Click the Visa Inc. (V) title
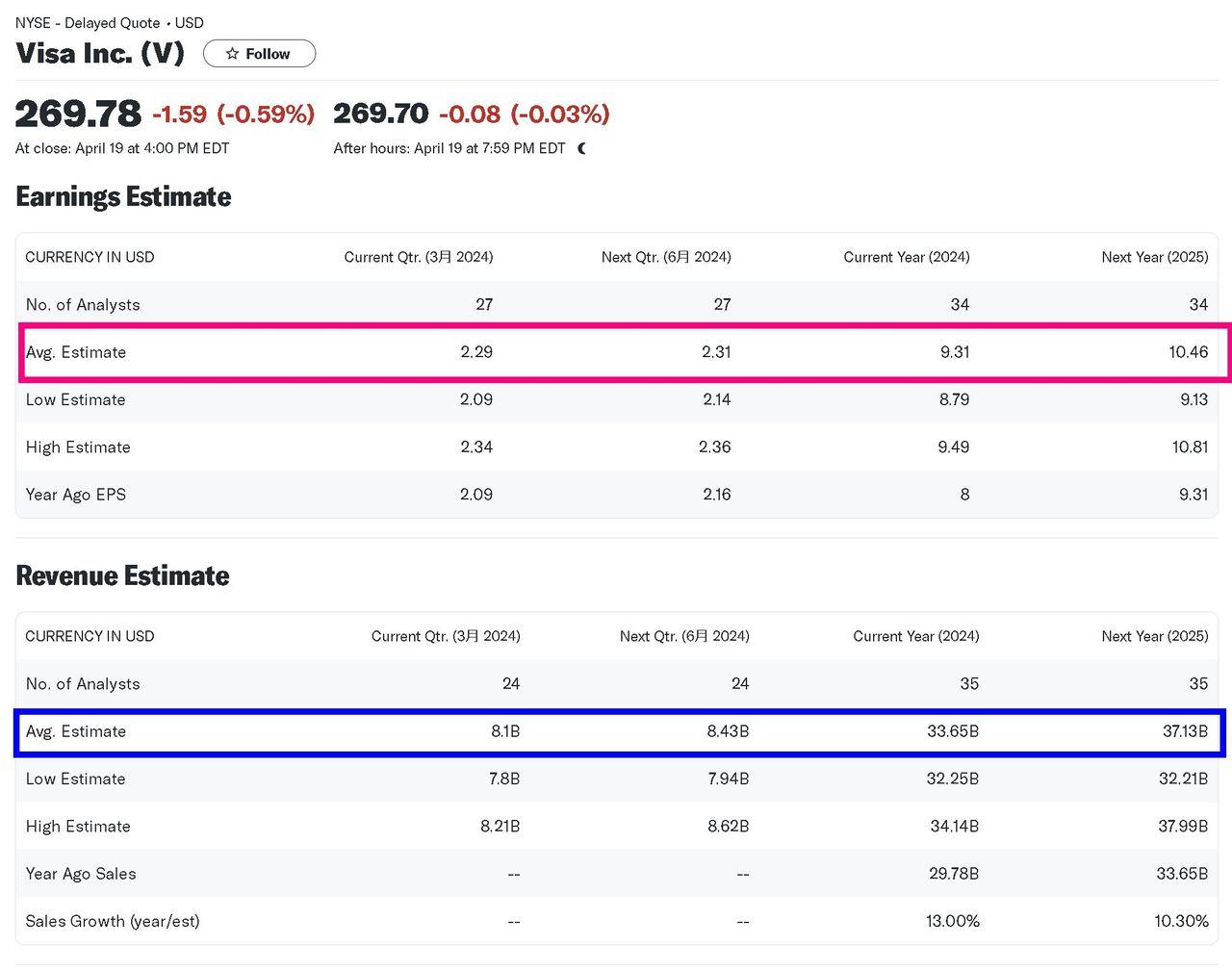 pyautogui.click(x=100, y=53)
